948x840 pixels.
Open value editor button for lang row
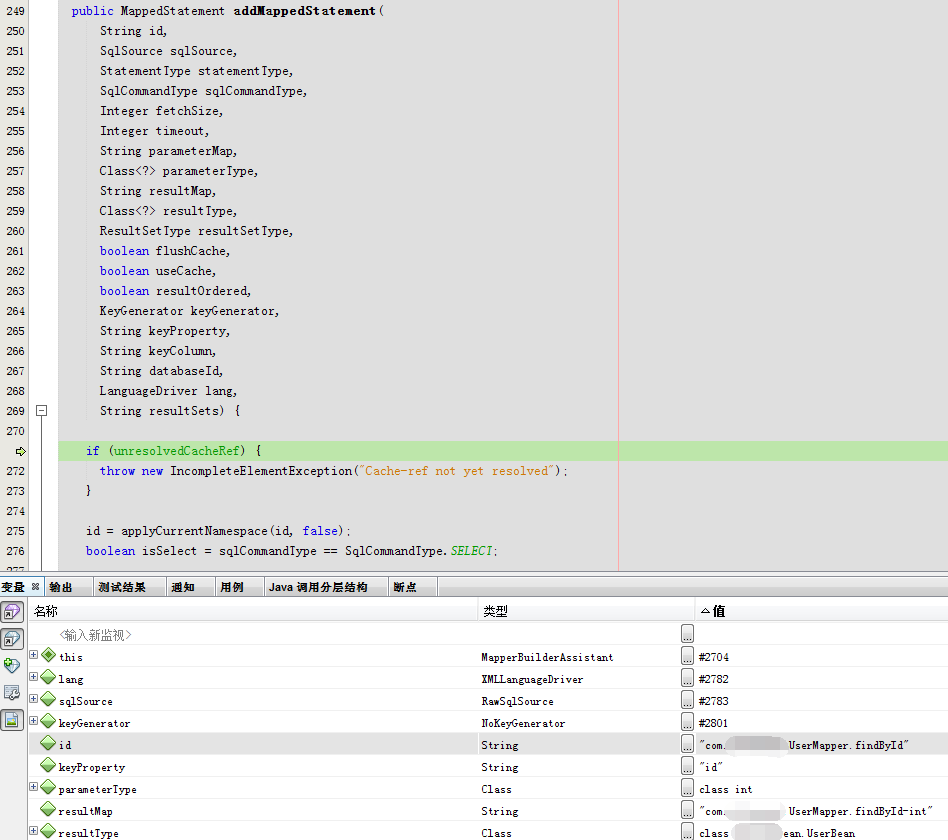687,677
